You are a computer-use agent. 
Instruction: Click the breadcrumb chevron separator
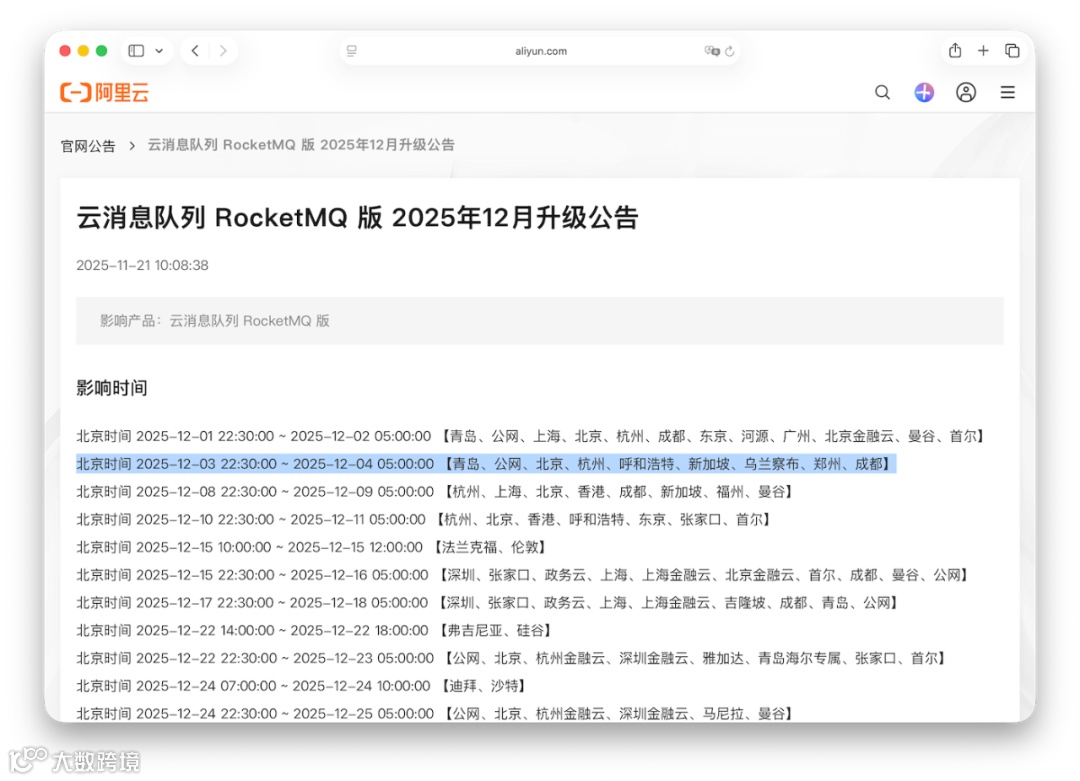click(x=132, y=146)
